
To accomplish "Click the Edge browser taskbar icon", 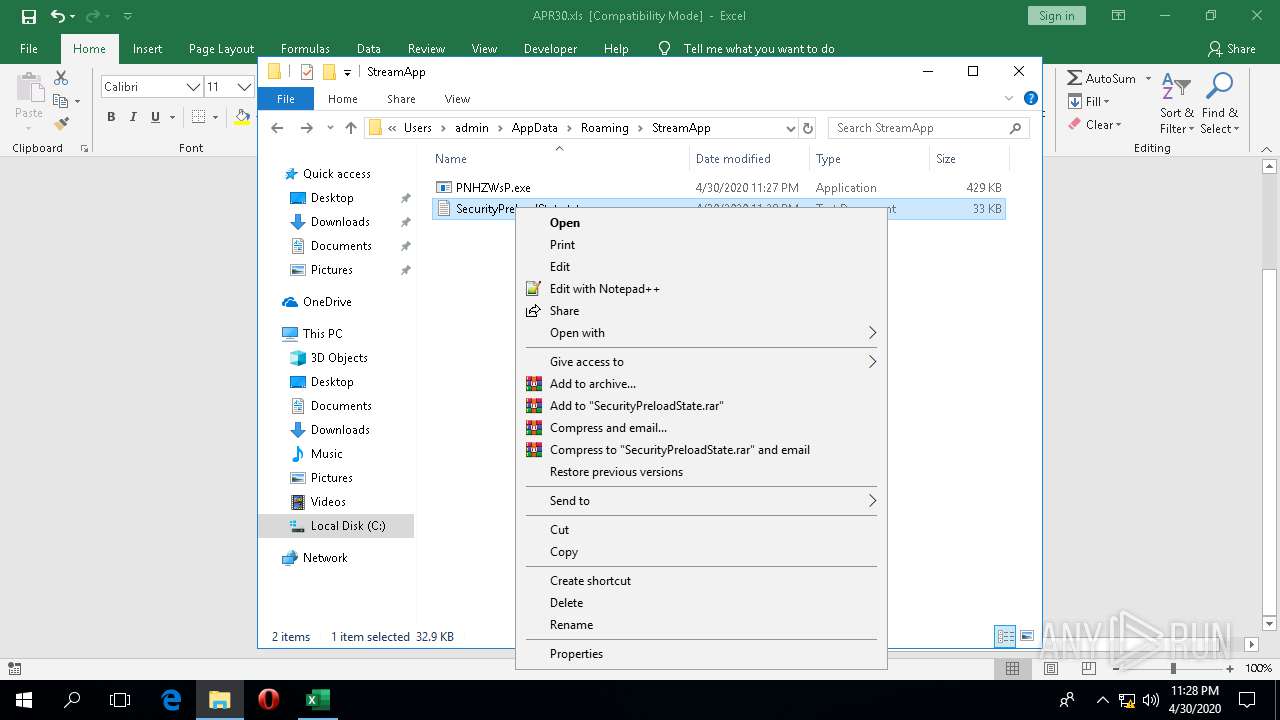I will click(171, 700).
